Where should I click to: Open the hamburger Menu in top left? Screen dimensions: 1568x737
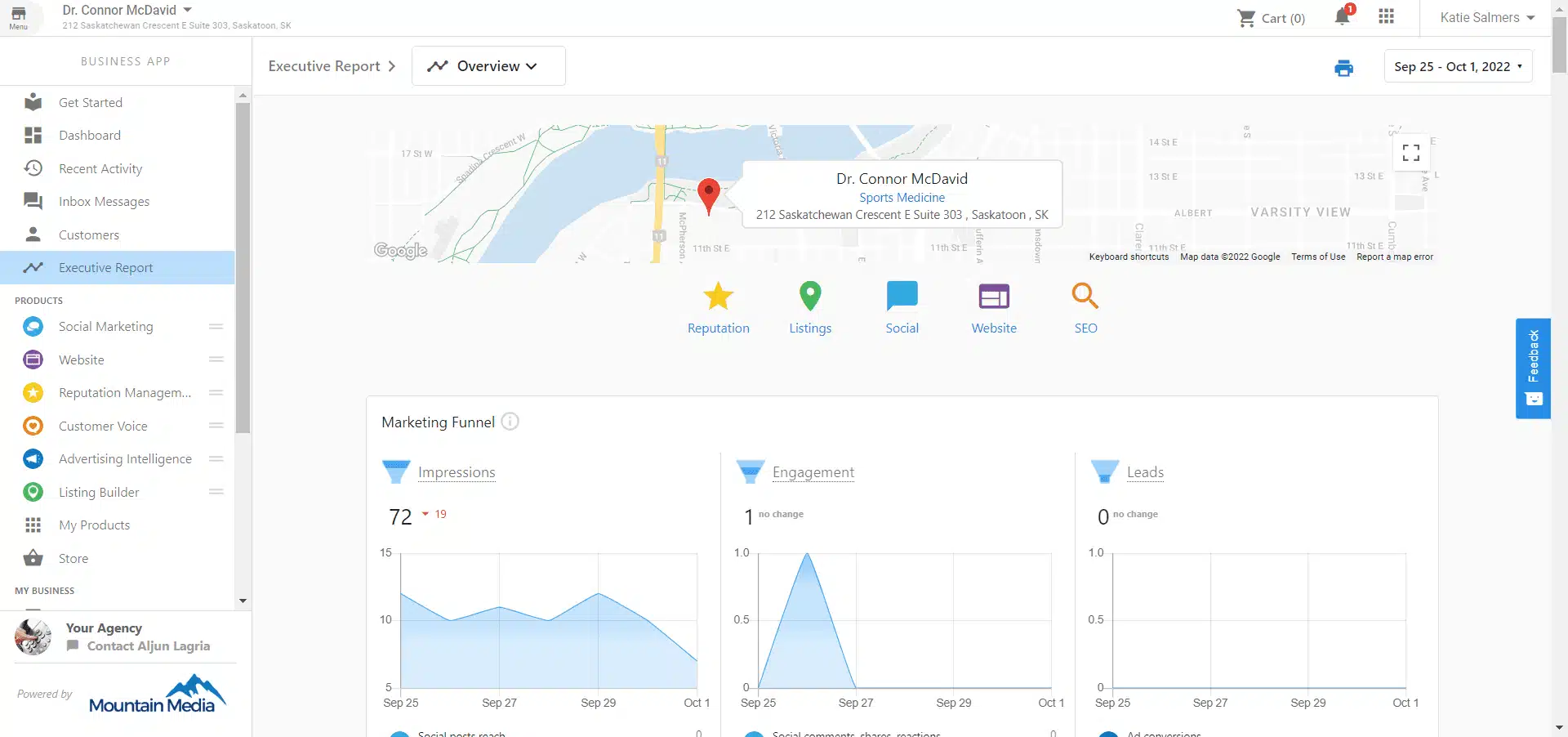point(18,17)
